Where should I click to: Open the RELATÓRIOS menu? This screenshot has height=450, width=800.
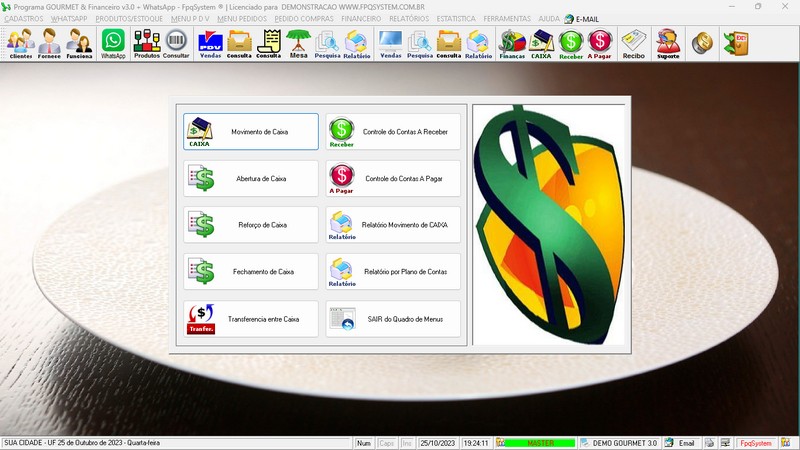tap(409, 19)
